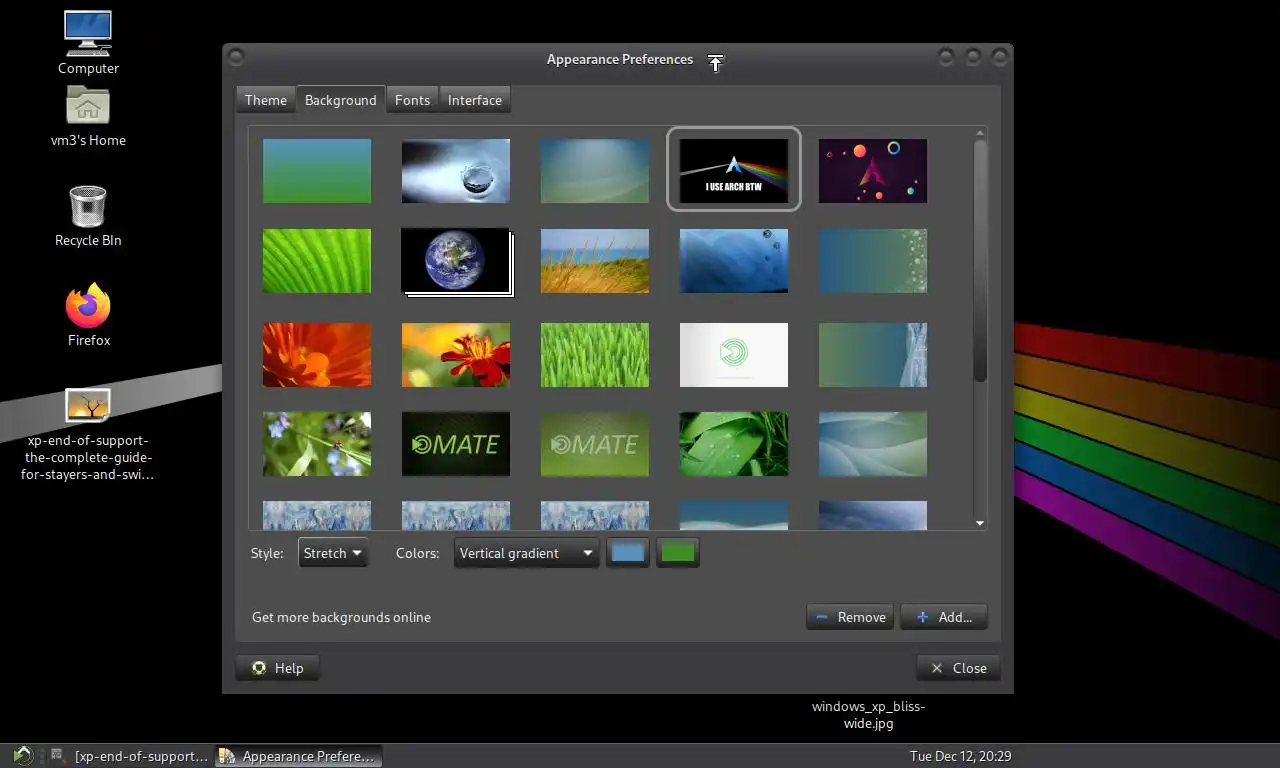Screen dimensions: 1280x768
Task: Open the Recycle Bin desktop icon
Action: [88, 216]
